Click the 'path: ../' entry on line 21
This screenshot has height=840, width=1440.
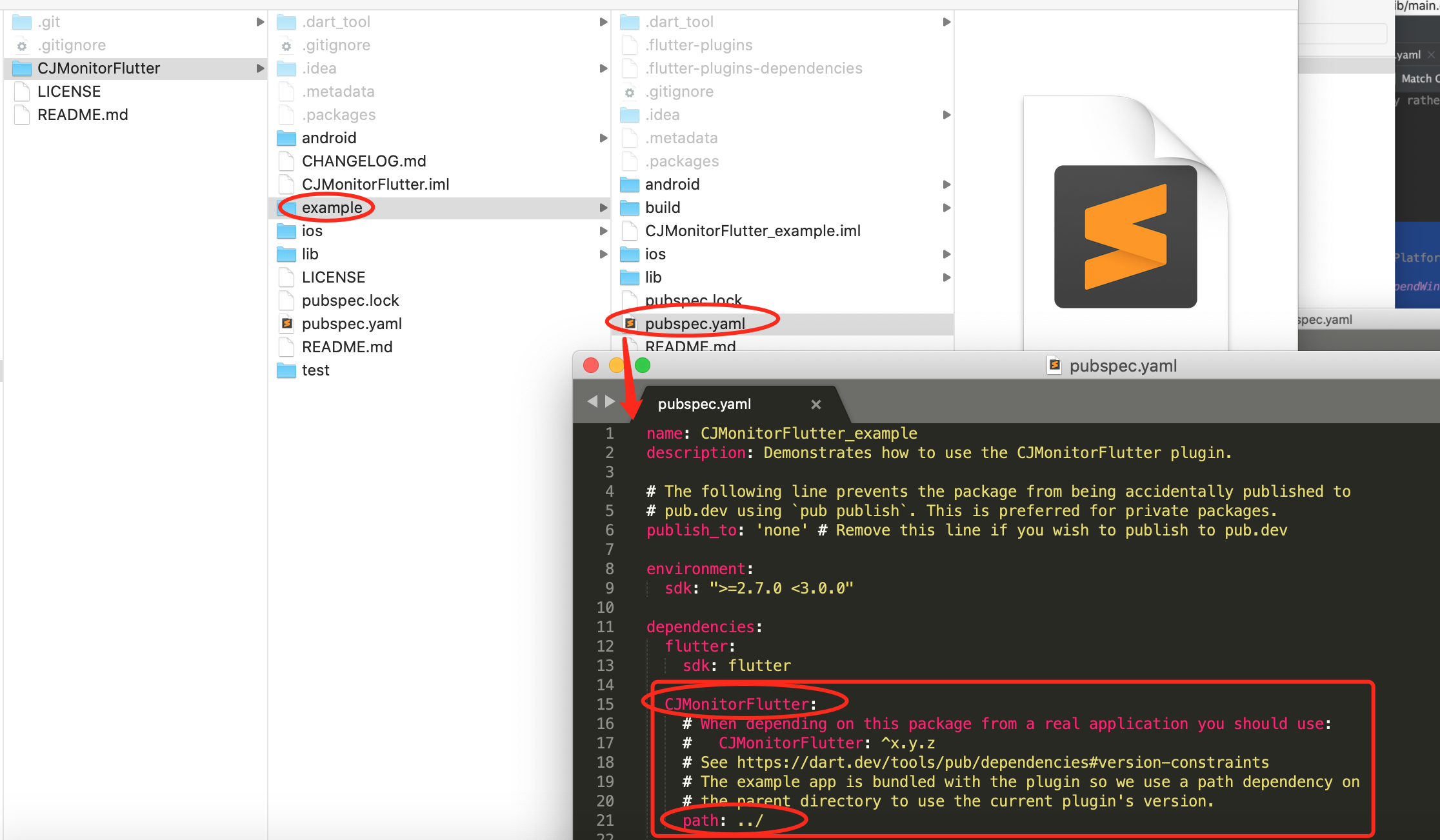point(723,821)
